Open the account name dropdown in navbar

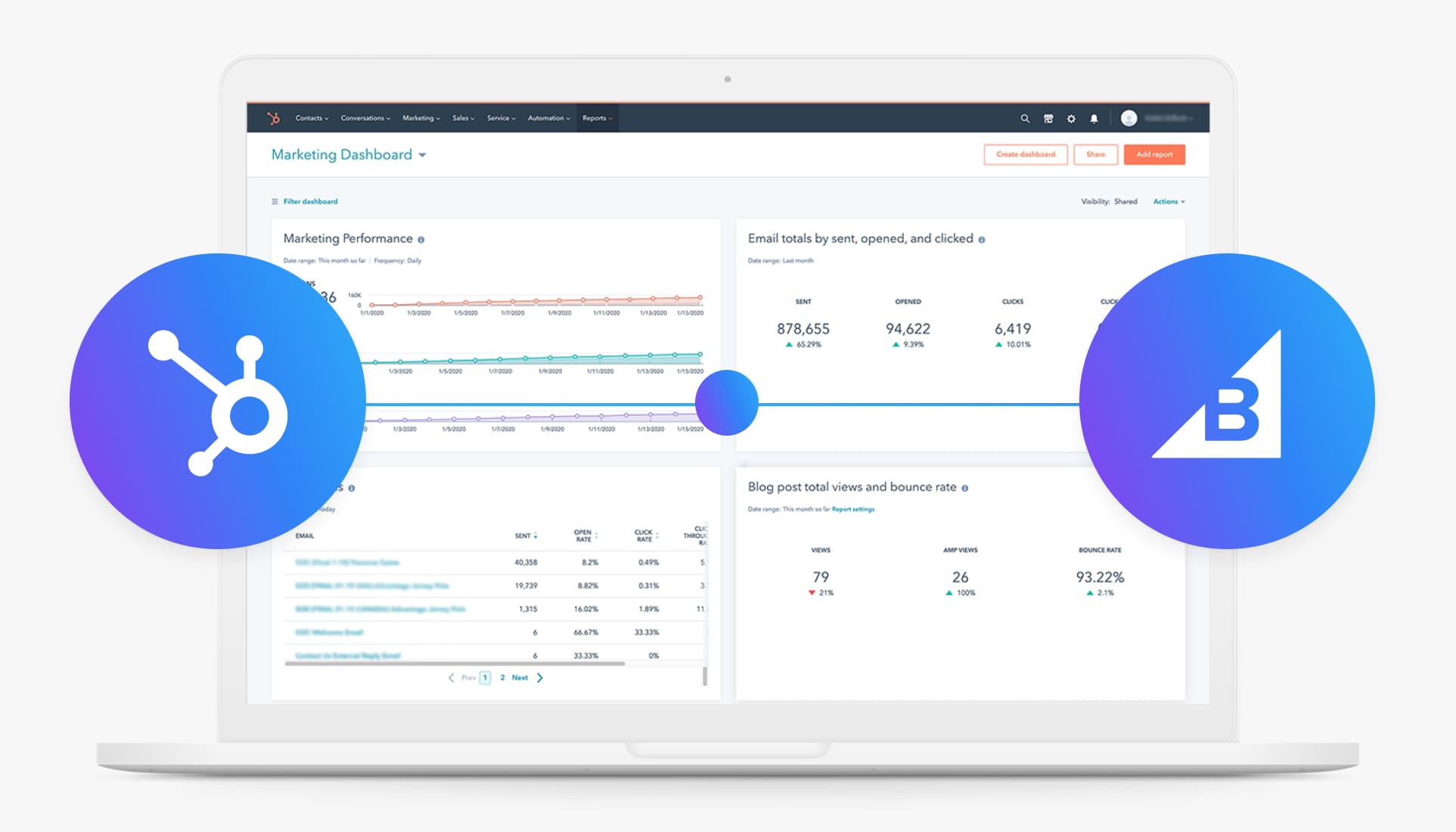click(1169, 118)
